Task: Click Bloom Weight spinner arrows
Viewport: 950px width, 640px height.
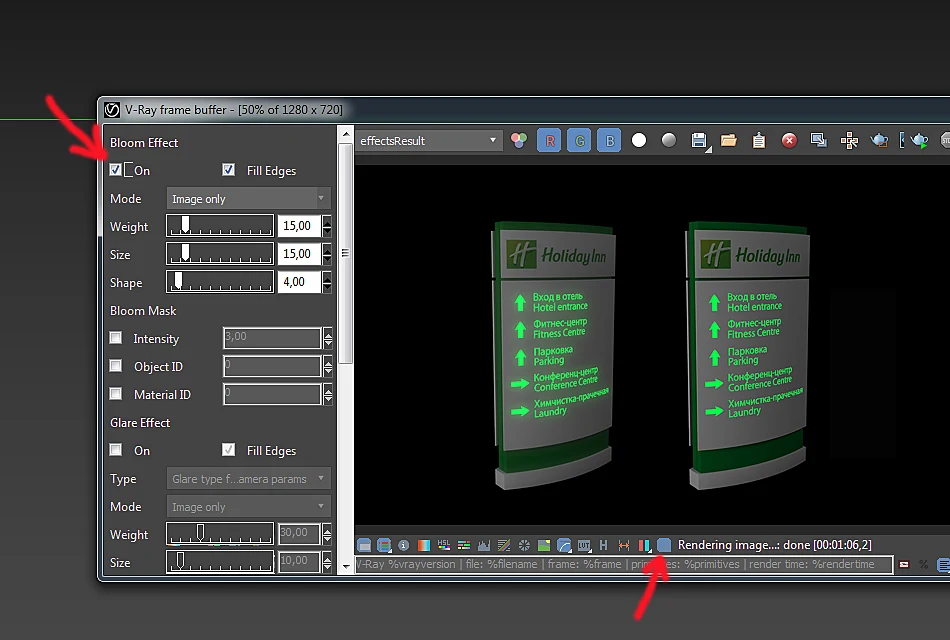Action: [x=327, y=226]
